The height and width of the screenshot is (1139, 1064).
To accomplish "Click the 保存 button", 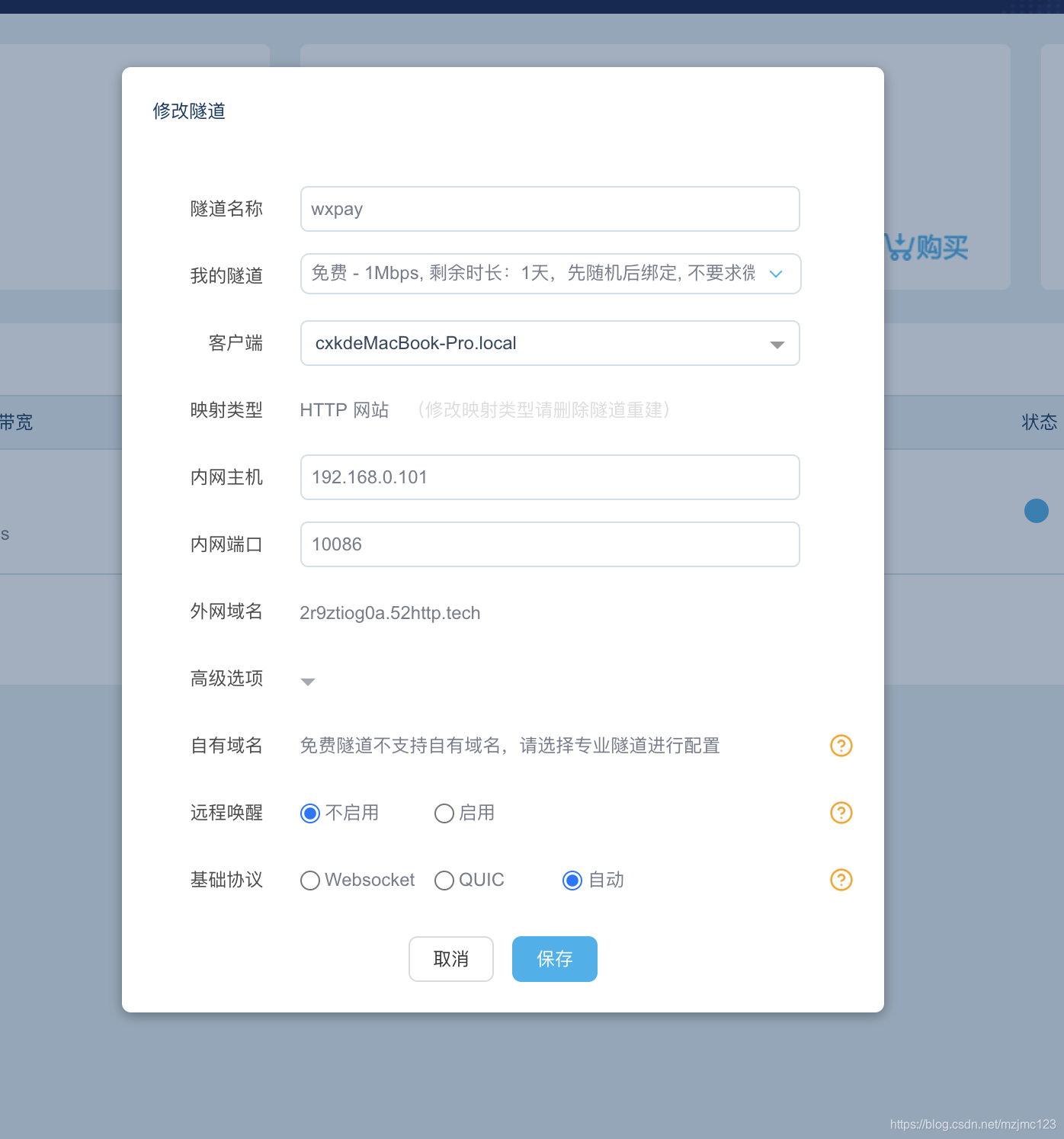I will pyautogui.click(x=555, y=959).
